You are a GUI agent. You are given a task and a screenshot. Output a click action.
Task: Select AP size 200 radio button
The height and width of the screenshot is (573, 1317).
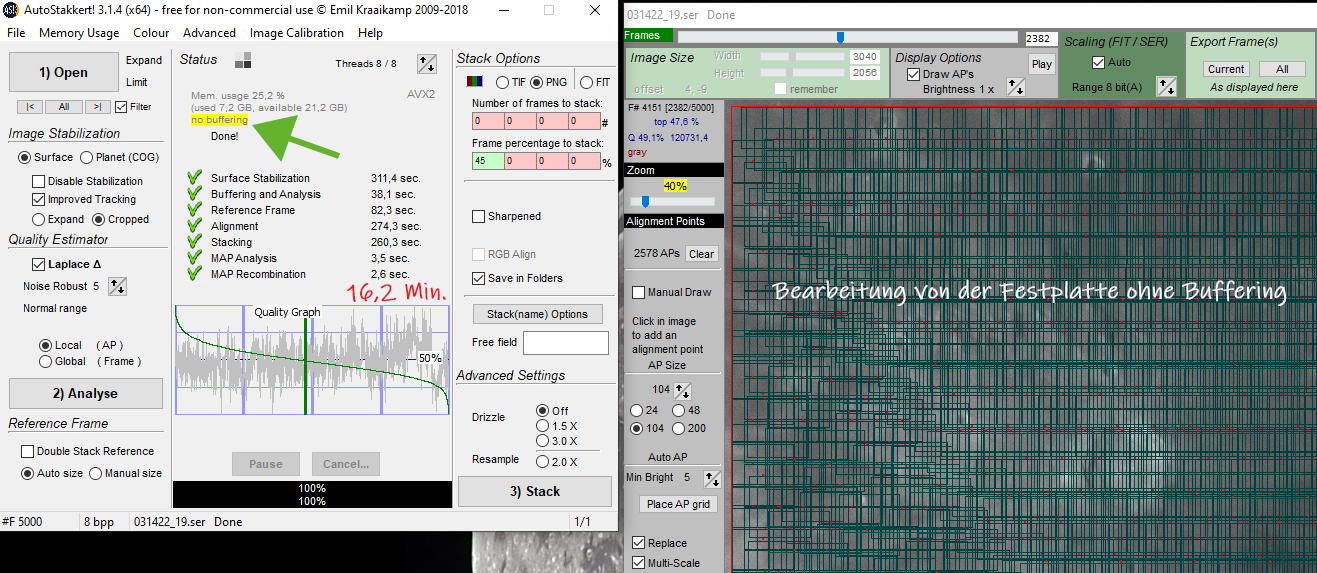pos(679,428)
